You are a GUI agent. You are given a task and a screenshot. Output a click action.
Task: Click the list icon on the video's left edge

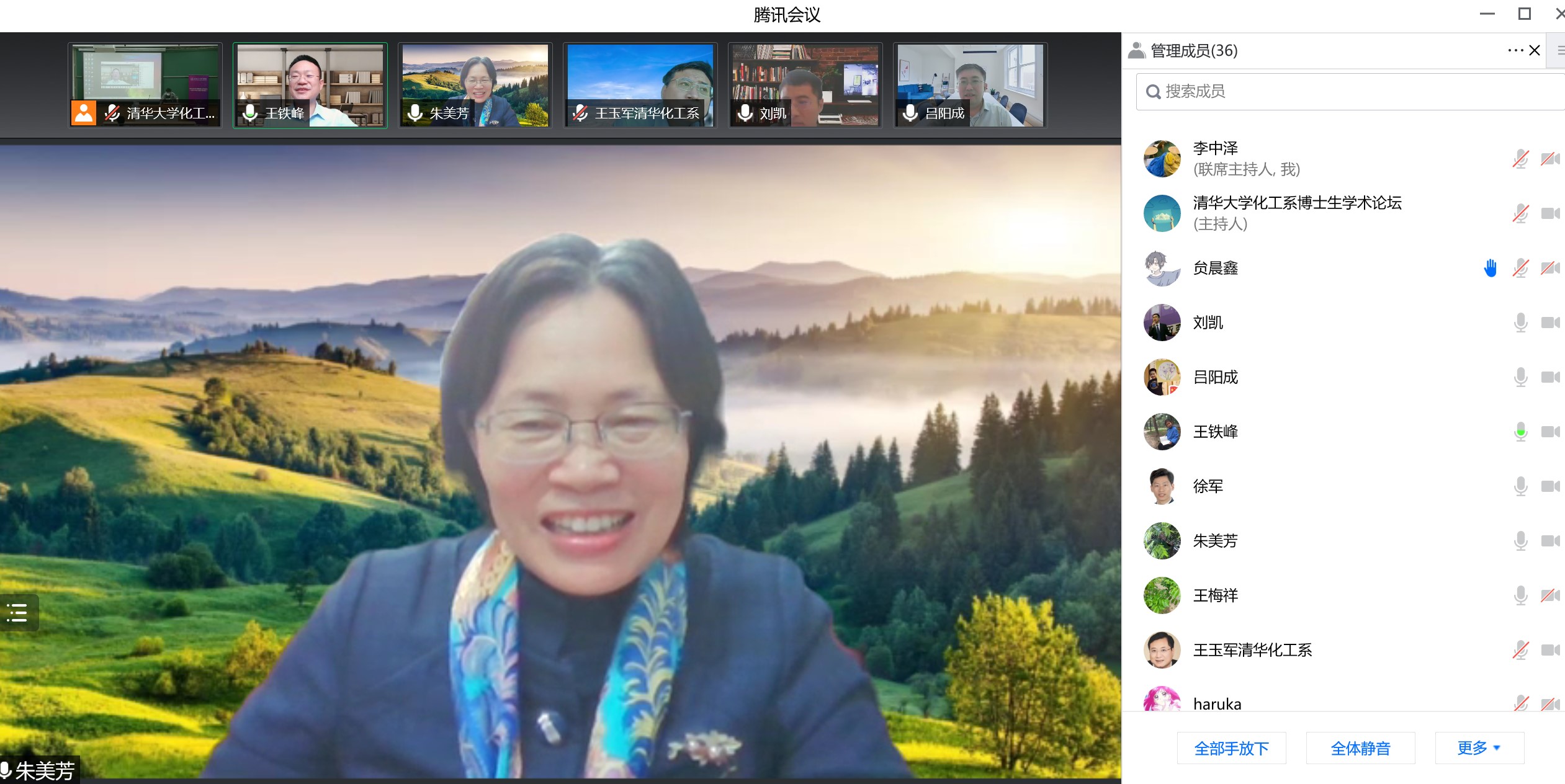[x=17, y=613]
